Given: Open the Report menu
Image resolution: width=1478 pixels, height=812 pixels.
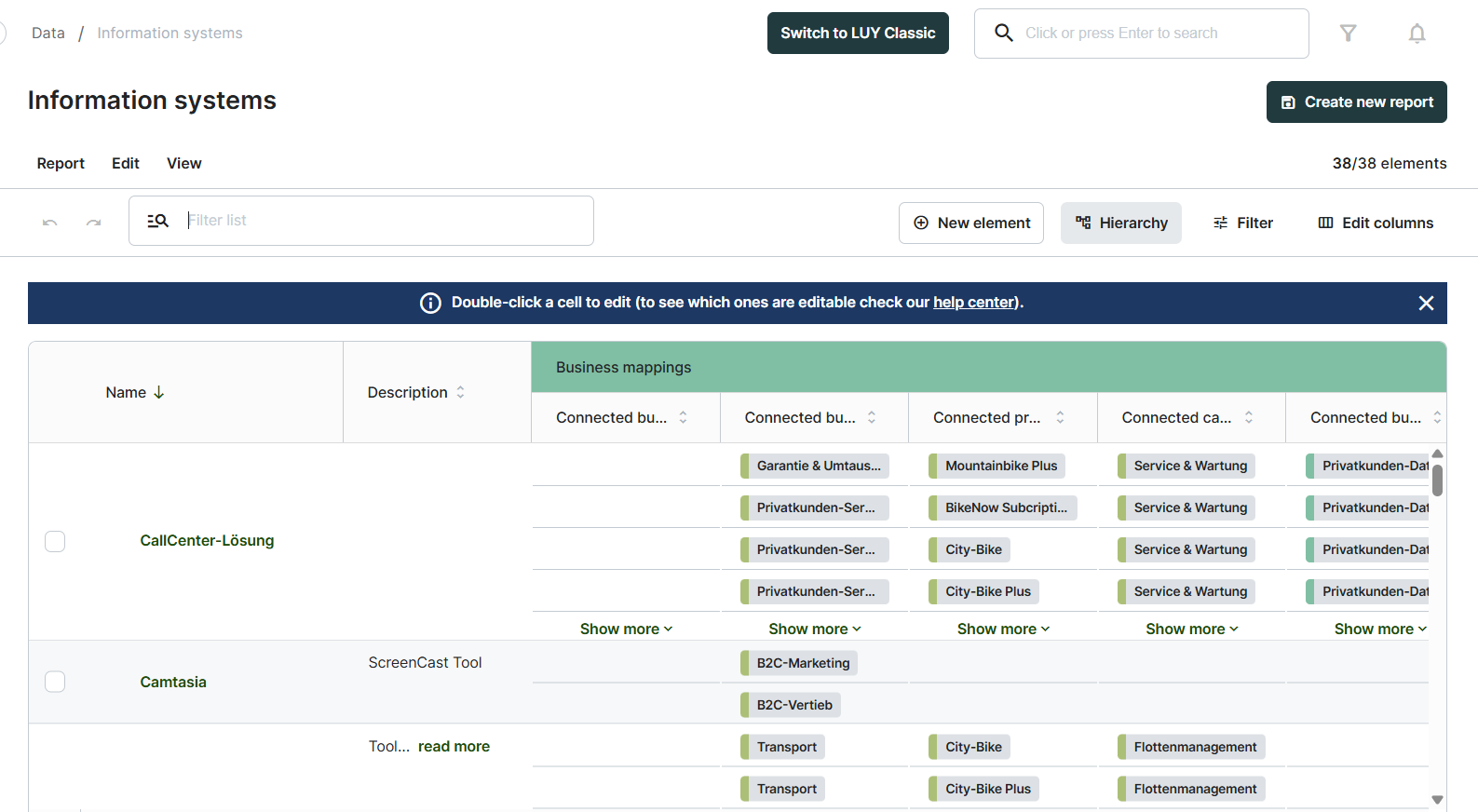Looking at the screenshot, I should coord(61,163).
